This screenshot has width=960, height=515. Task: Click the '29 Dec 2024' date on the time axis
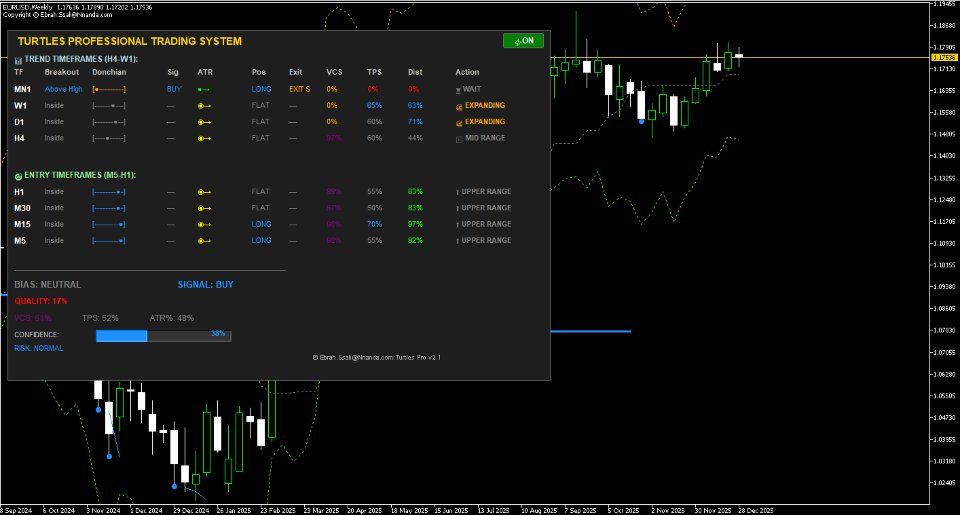(x=191, y=511)
